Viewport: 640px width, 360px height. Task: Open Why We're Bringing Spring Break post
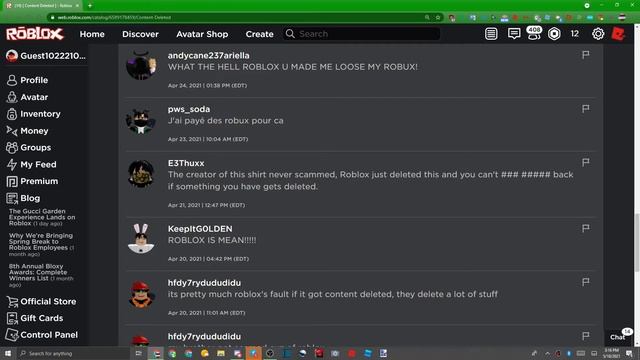(x=42, y=244)
